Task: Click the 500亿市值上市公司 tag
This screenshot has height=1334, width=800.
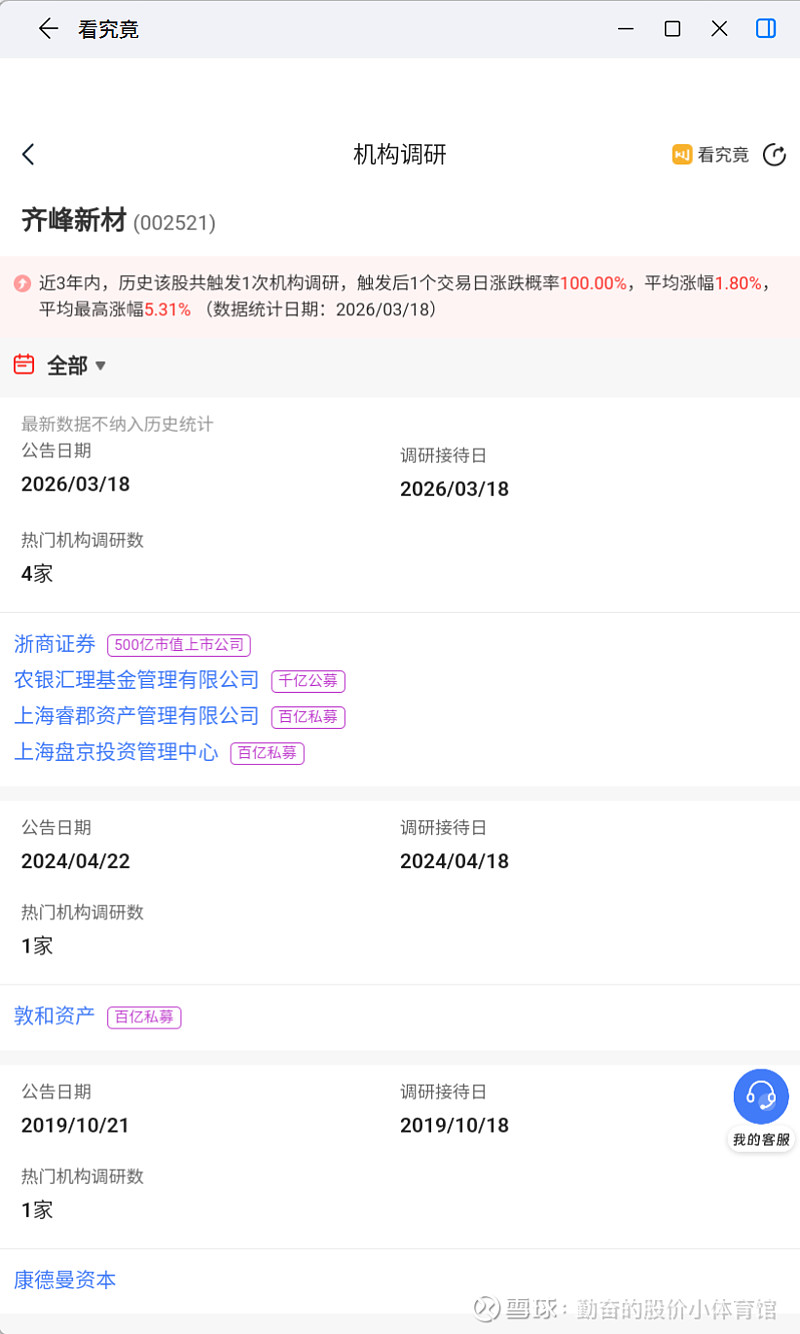Action: [x=178, y=645]
